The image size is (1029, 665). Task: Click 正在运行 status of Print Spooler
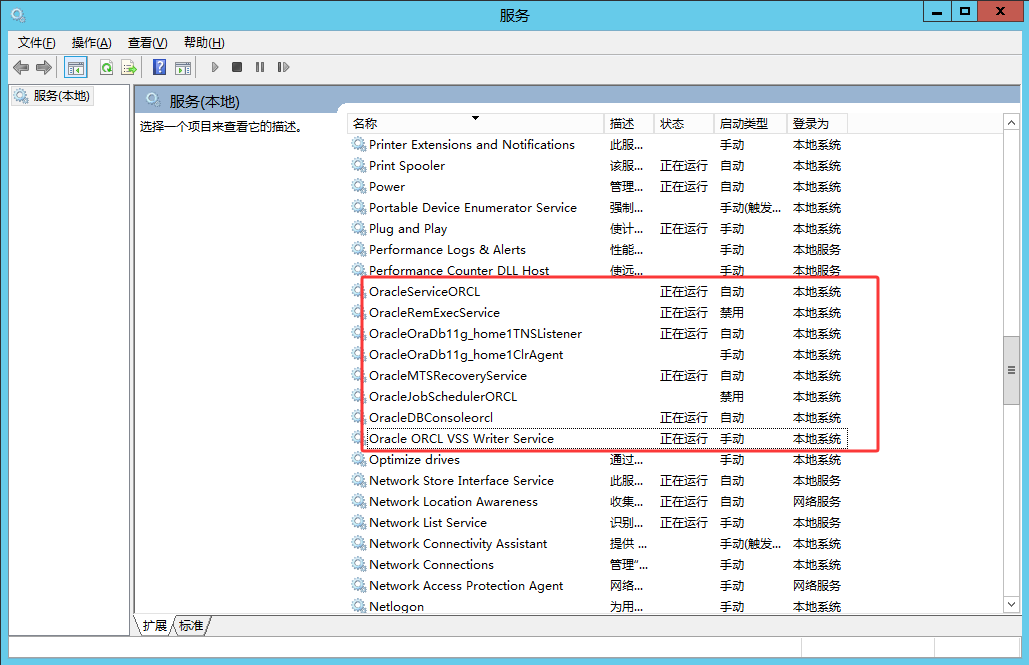(684, 165)
